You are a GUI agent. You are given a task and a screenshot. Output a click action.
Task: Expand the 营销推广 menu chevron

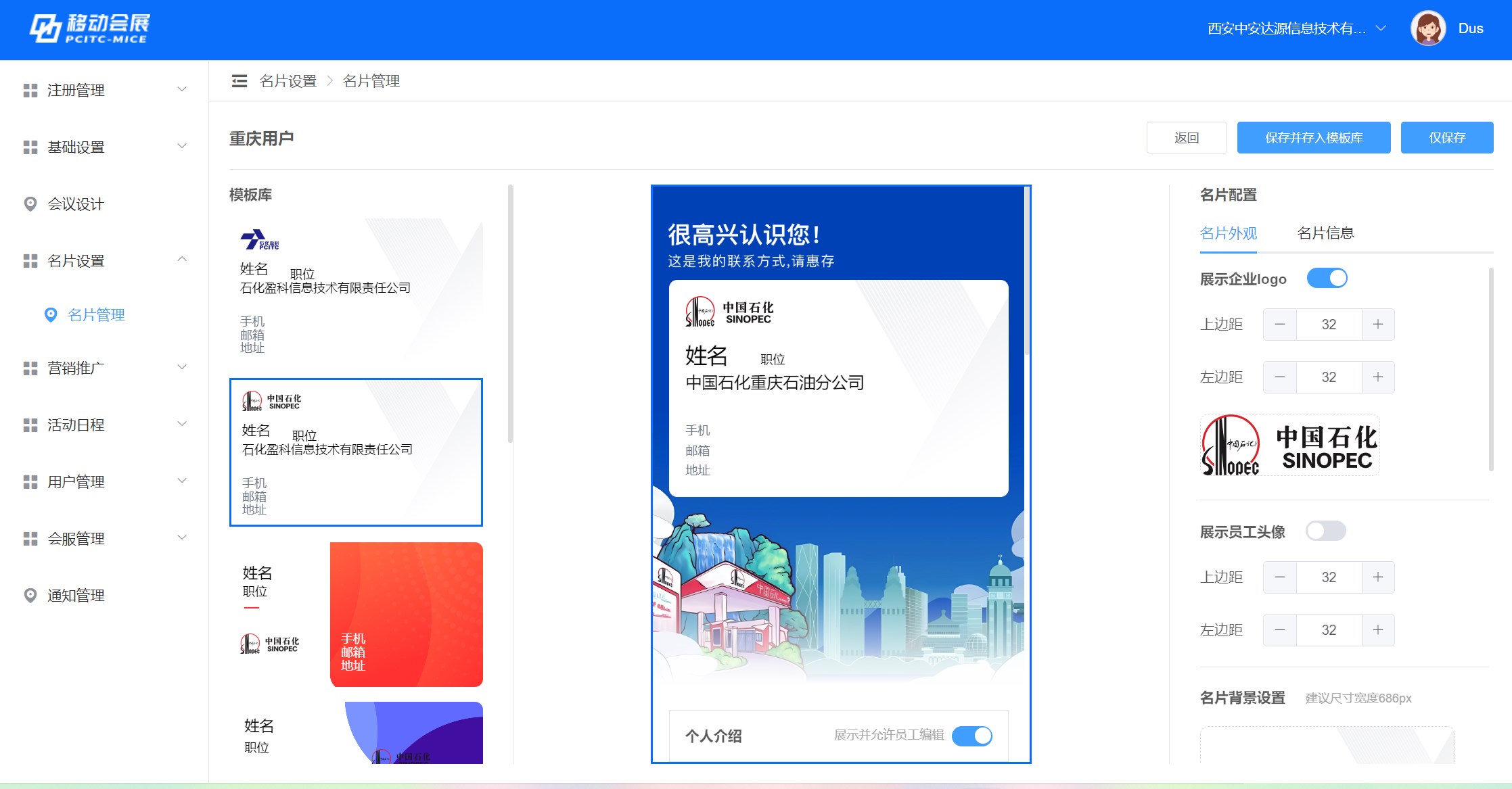click(x=182, y=367)
